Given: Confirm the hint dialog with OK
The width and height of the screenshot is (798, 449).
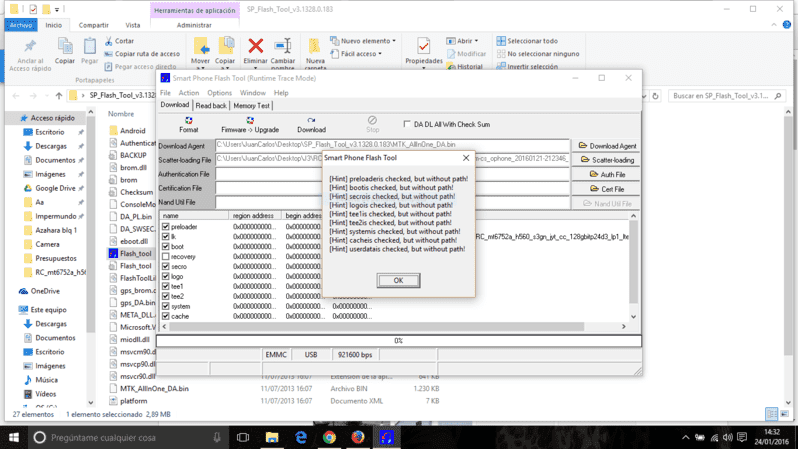Looking at the screenshot, I should click(398, 280).
